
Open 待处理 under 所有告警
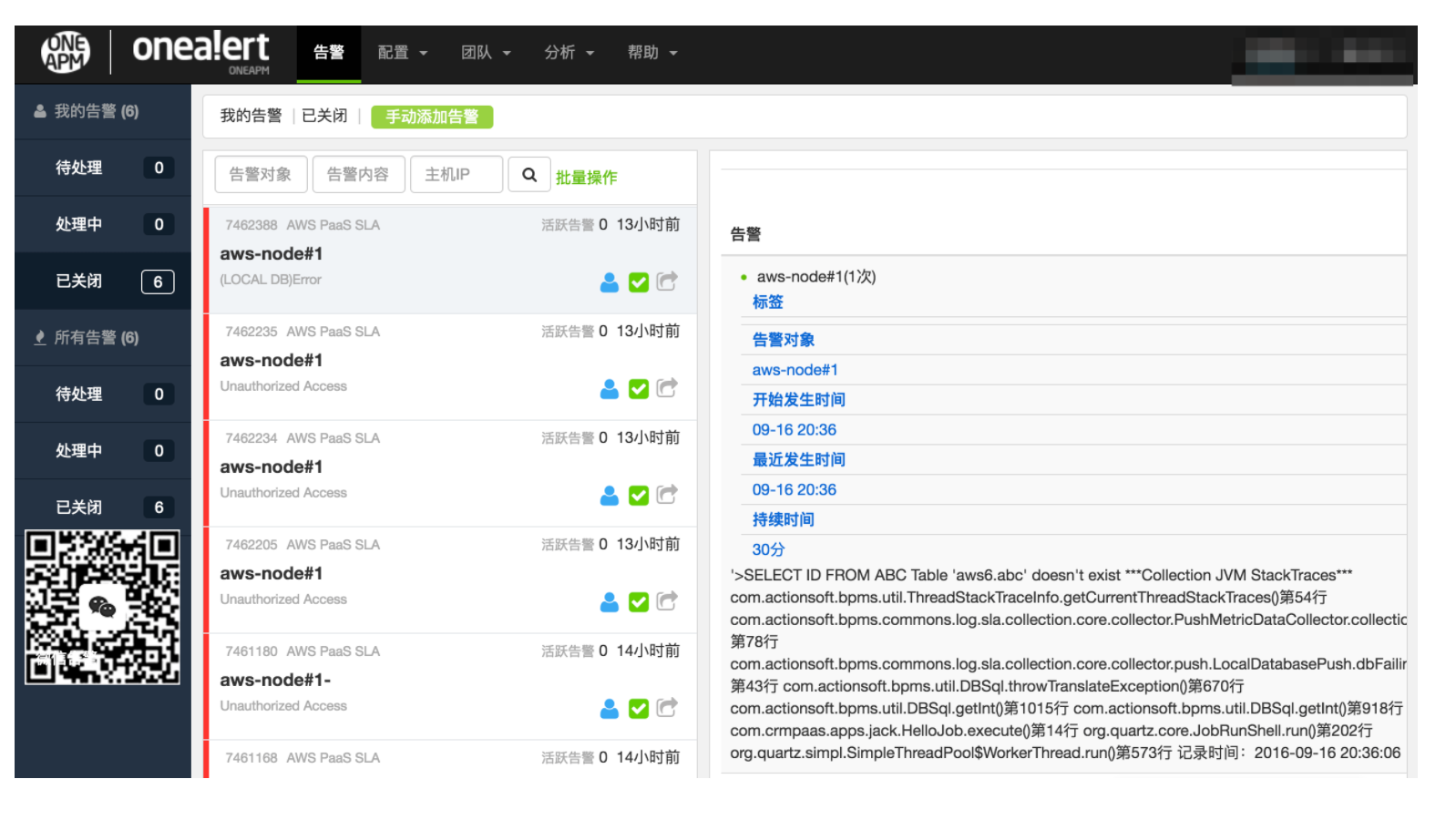(103, 395)
